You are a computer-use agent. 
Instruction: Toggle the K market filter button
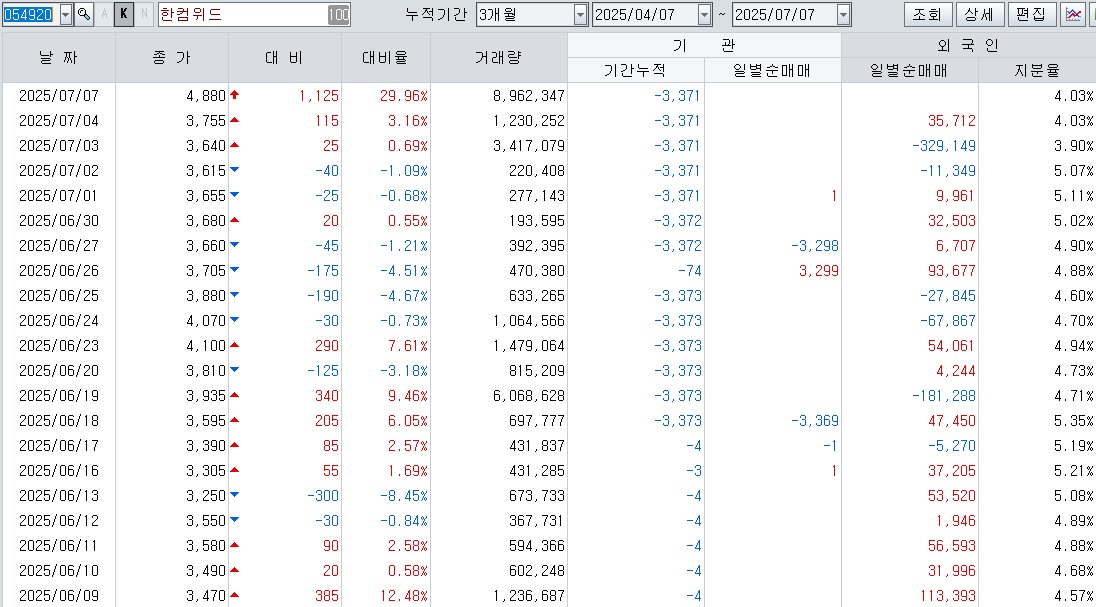(x=124, y=14)
